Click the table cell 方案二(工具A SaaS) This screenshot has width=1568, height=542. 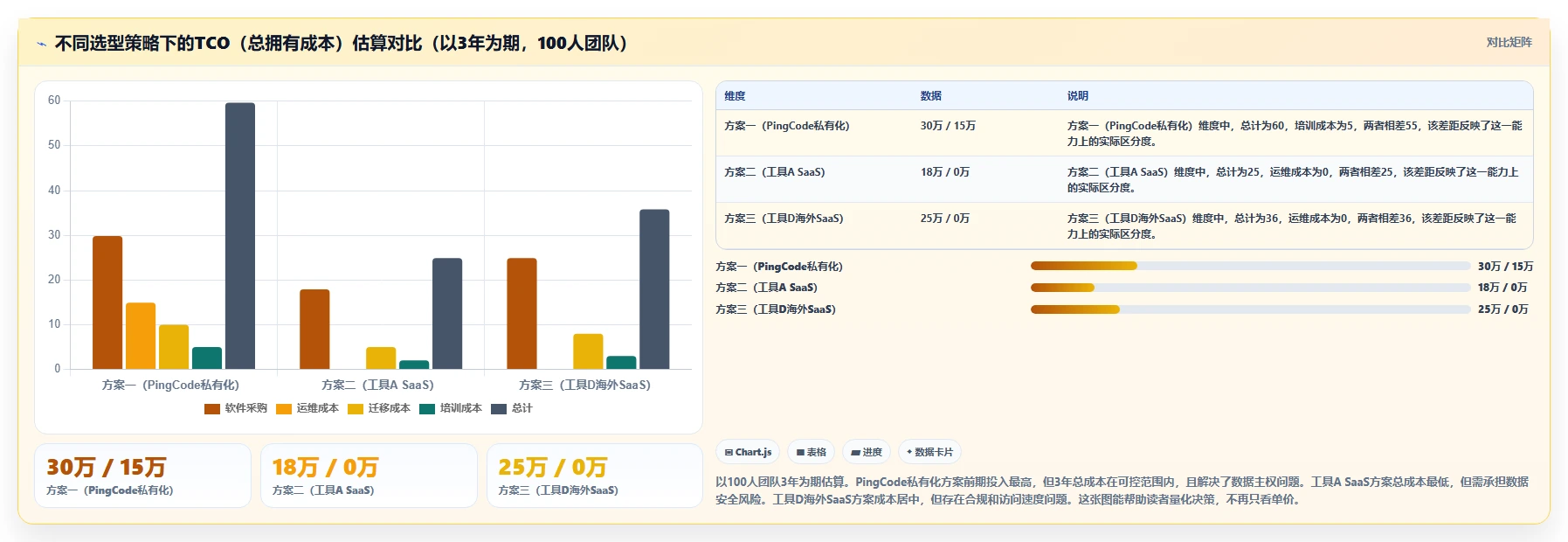point(774,172)
